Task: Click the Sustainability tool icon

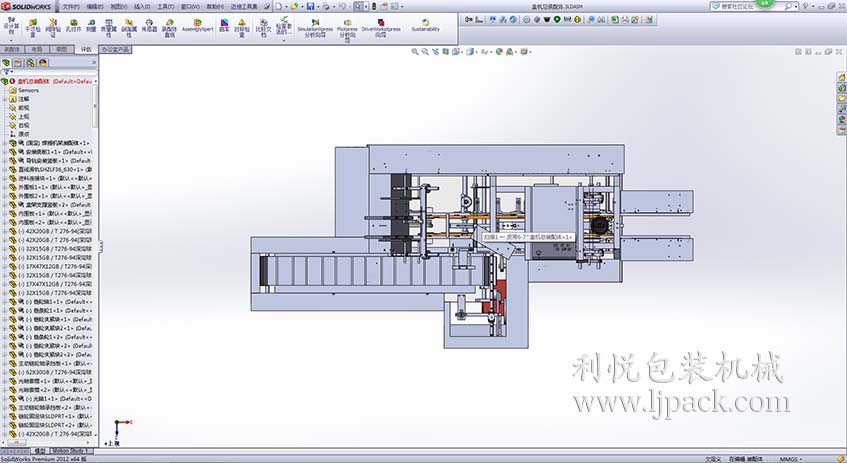Action: [425, 25]
